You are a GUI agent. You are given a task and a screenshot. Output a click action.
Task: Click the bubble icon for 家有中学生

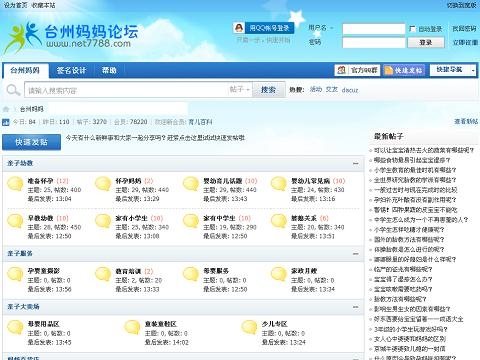pyautogui.click(x=191, y=221)
